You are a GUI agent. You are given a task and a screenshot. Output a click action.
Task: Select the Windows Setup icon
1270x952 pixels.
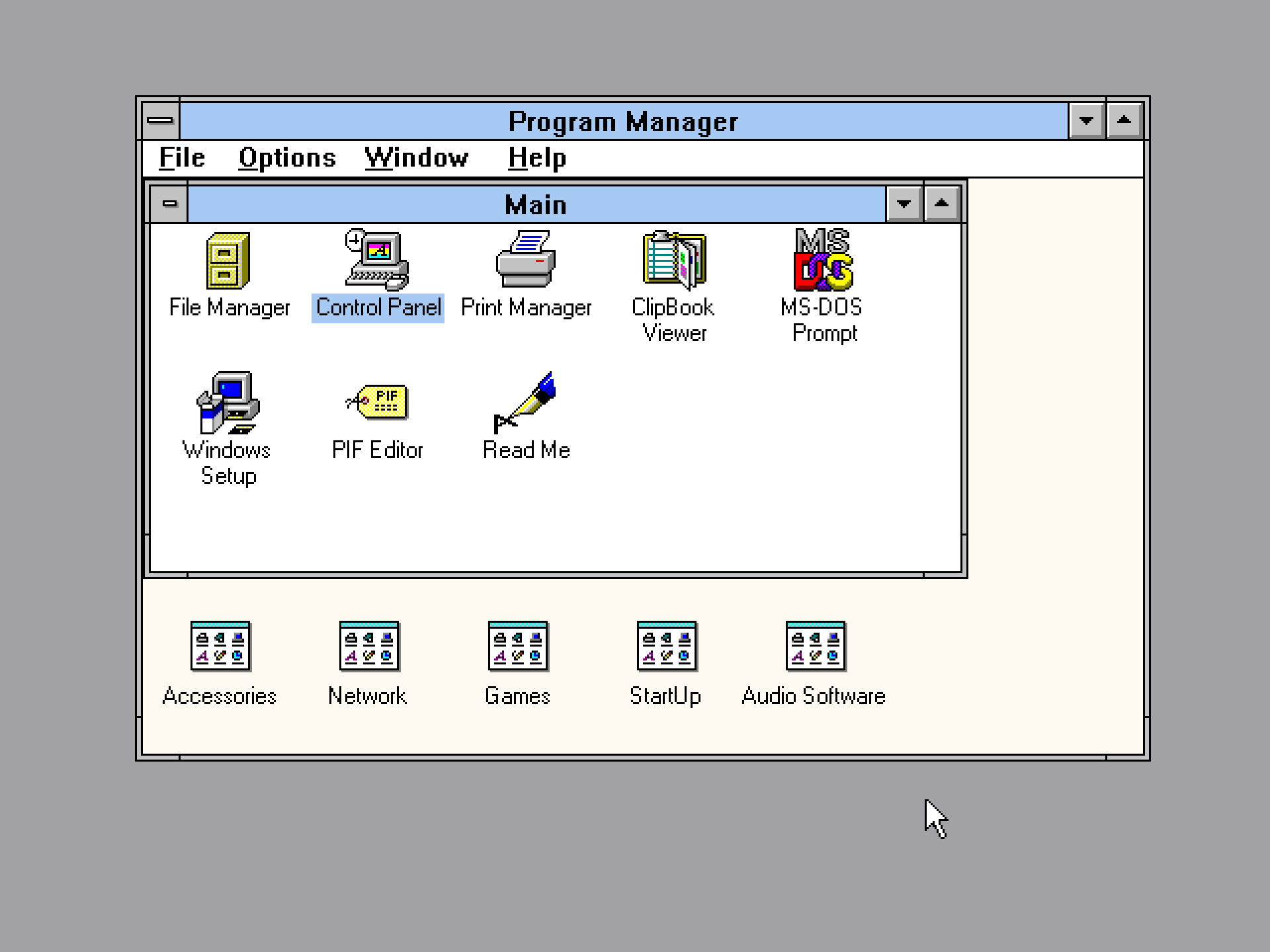[228, 403]
